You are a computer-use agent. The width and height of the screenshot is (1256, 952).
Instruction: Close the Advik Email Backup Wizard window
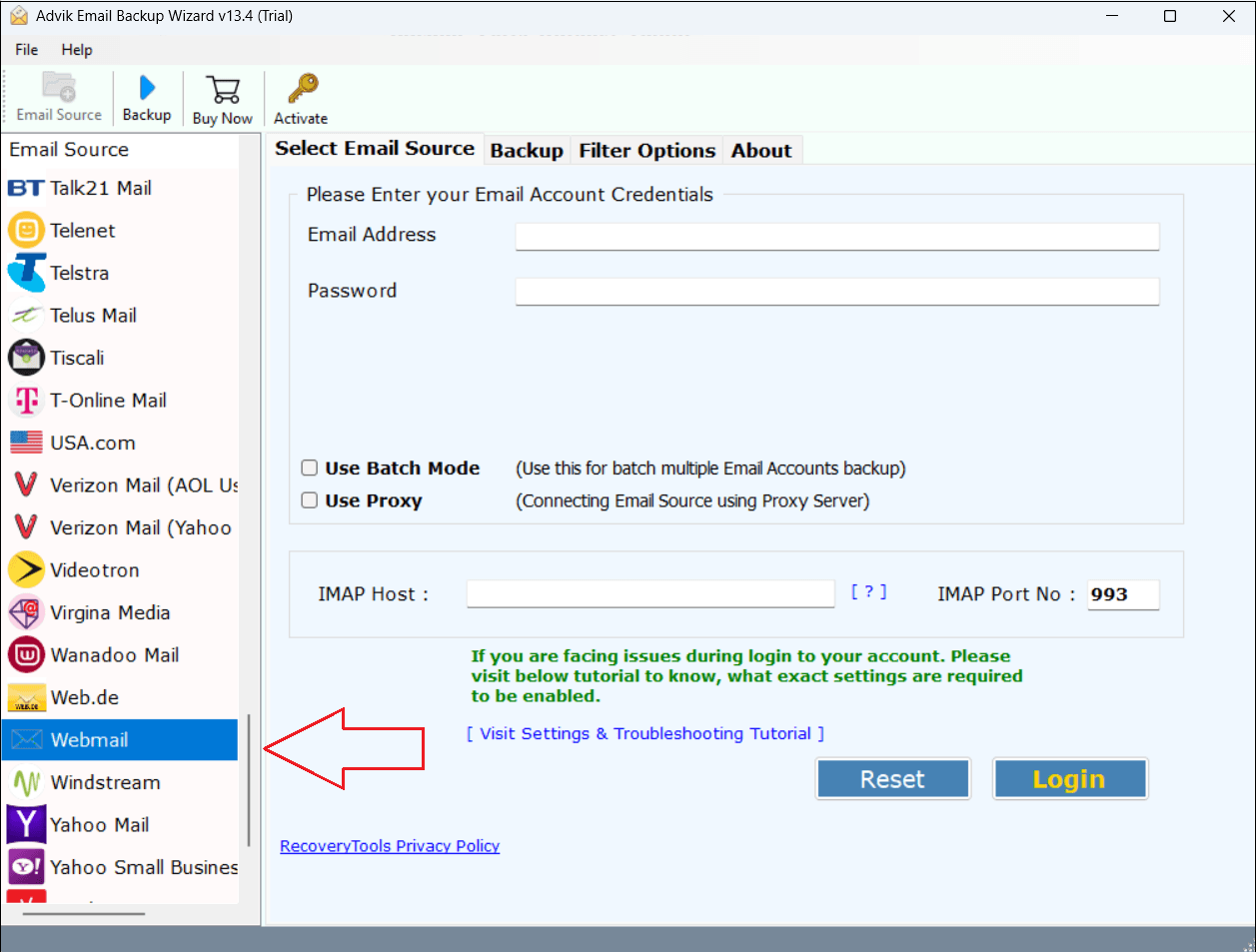tap(1229, 16)
